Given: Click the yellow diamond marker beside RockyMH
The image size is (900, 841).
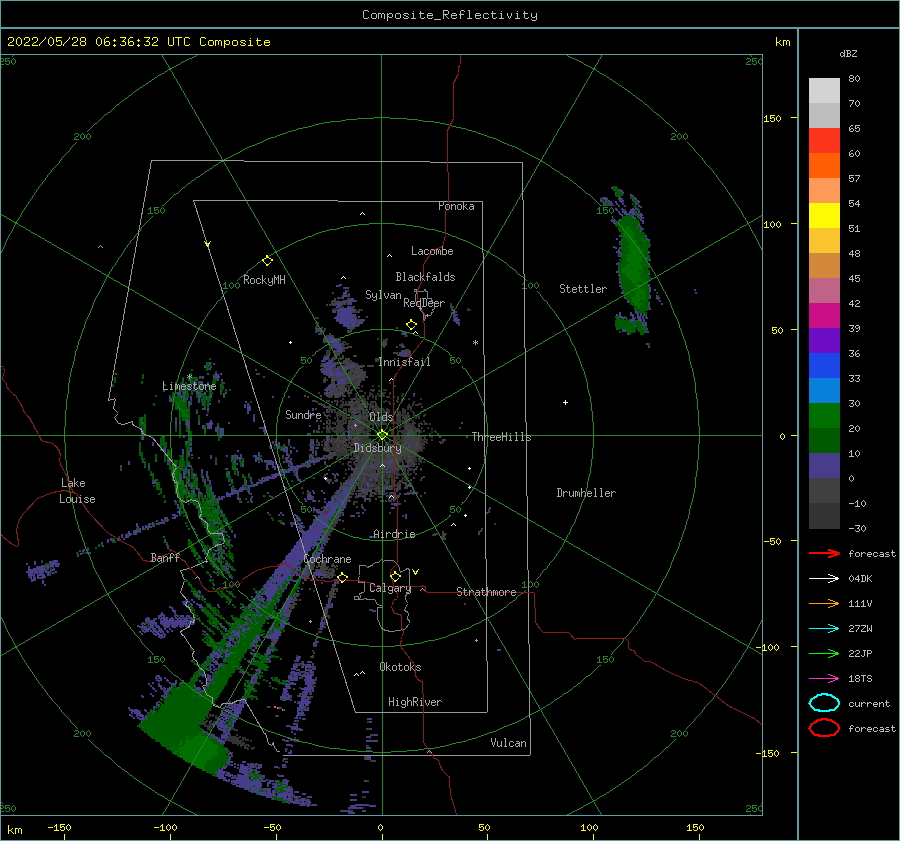Looking at the screenshot, I should pyautogui.click(x=267, y=261).
